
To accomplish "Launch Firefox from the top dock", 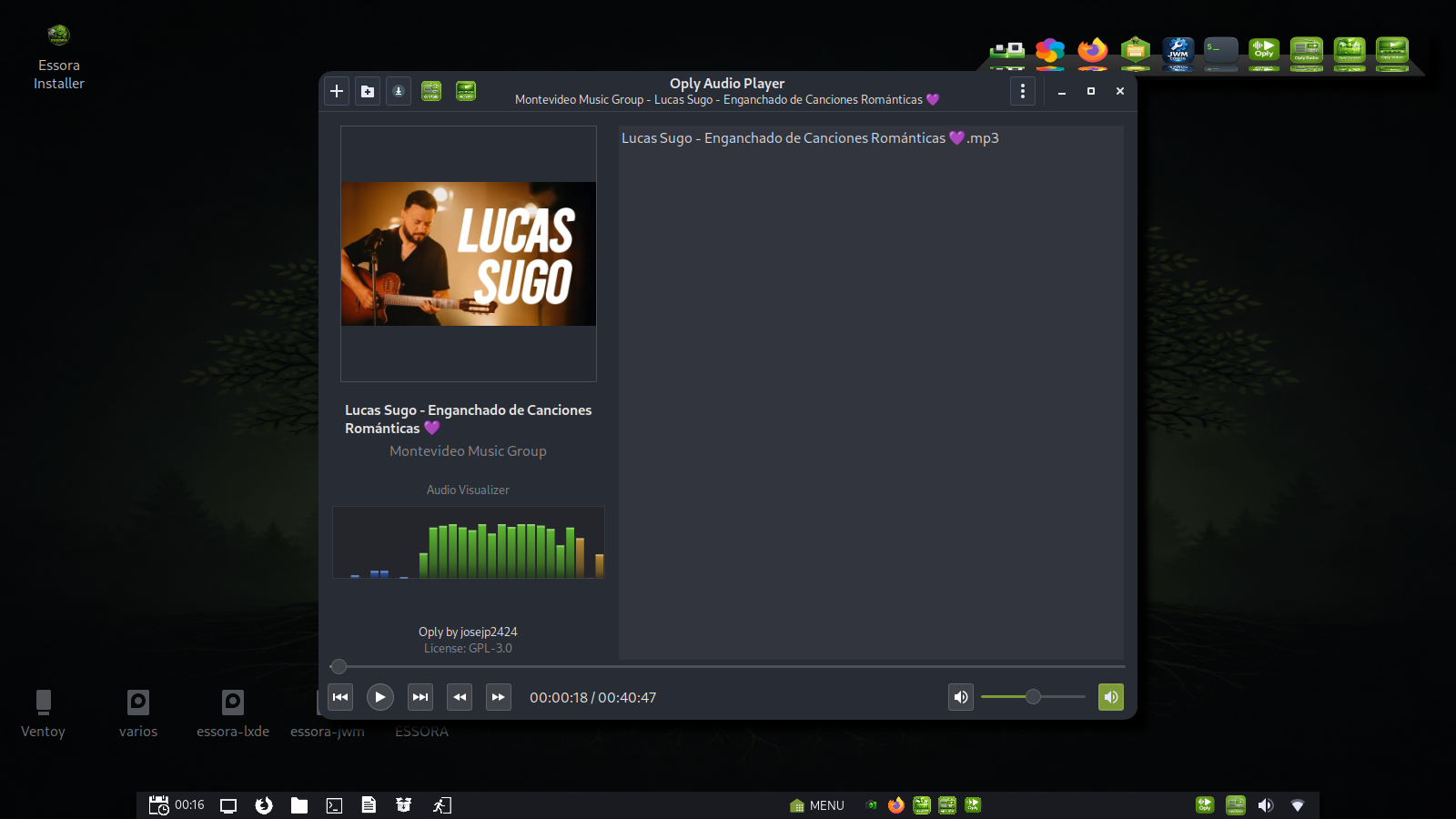I will (1093, 51).
